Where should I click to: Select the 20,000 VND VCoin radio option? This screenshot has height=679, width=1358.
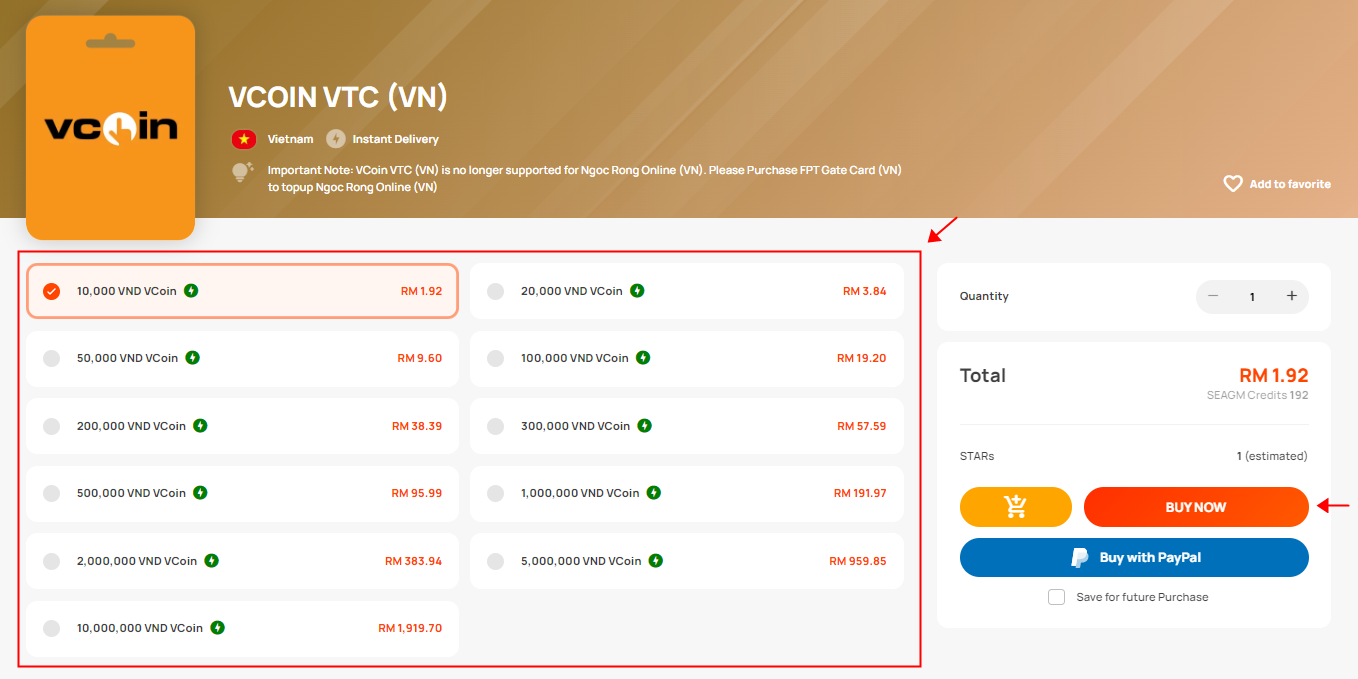click(495, 291)
